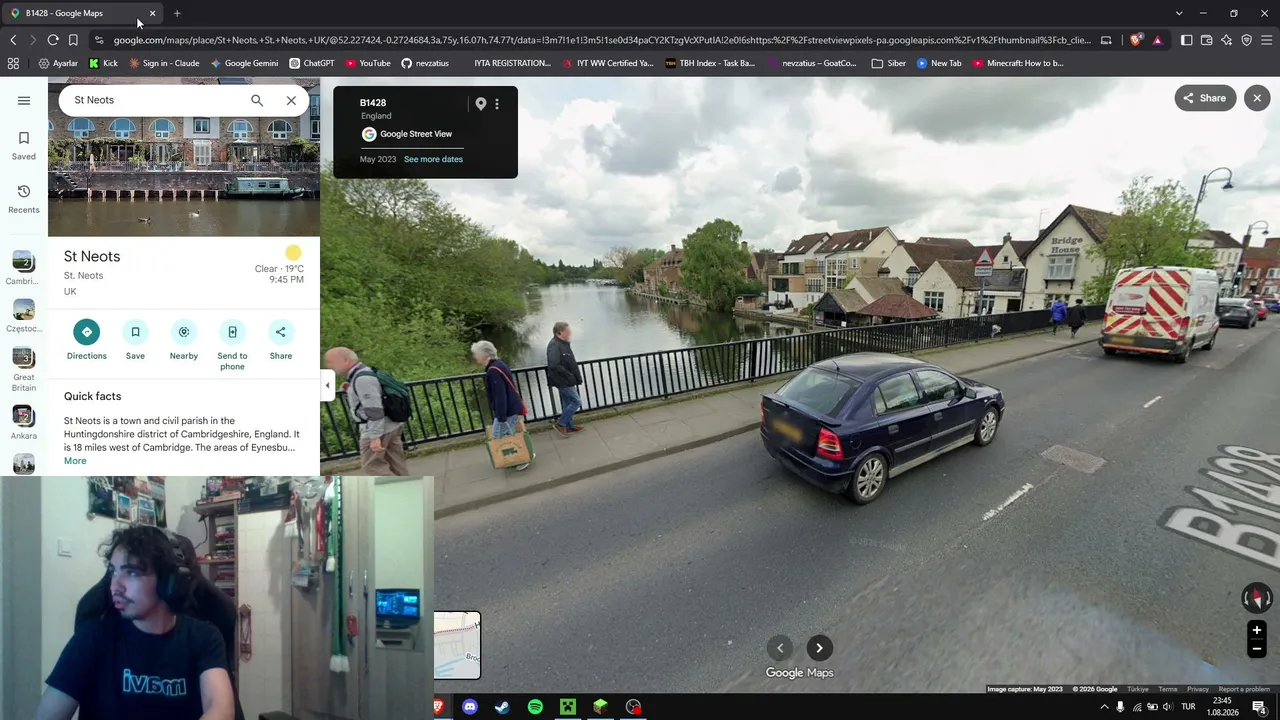The height and width of the screenshot is (720, 1280).
Task: Share St Neots from the place panel
Action: click(281, 340)
